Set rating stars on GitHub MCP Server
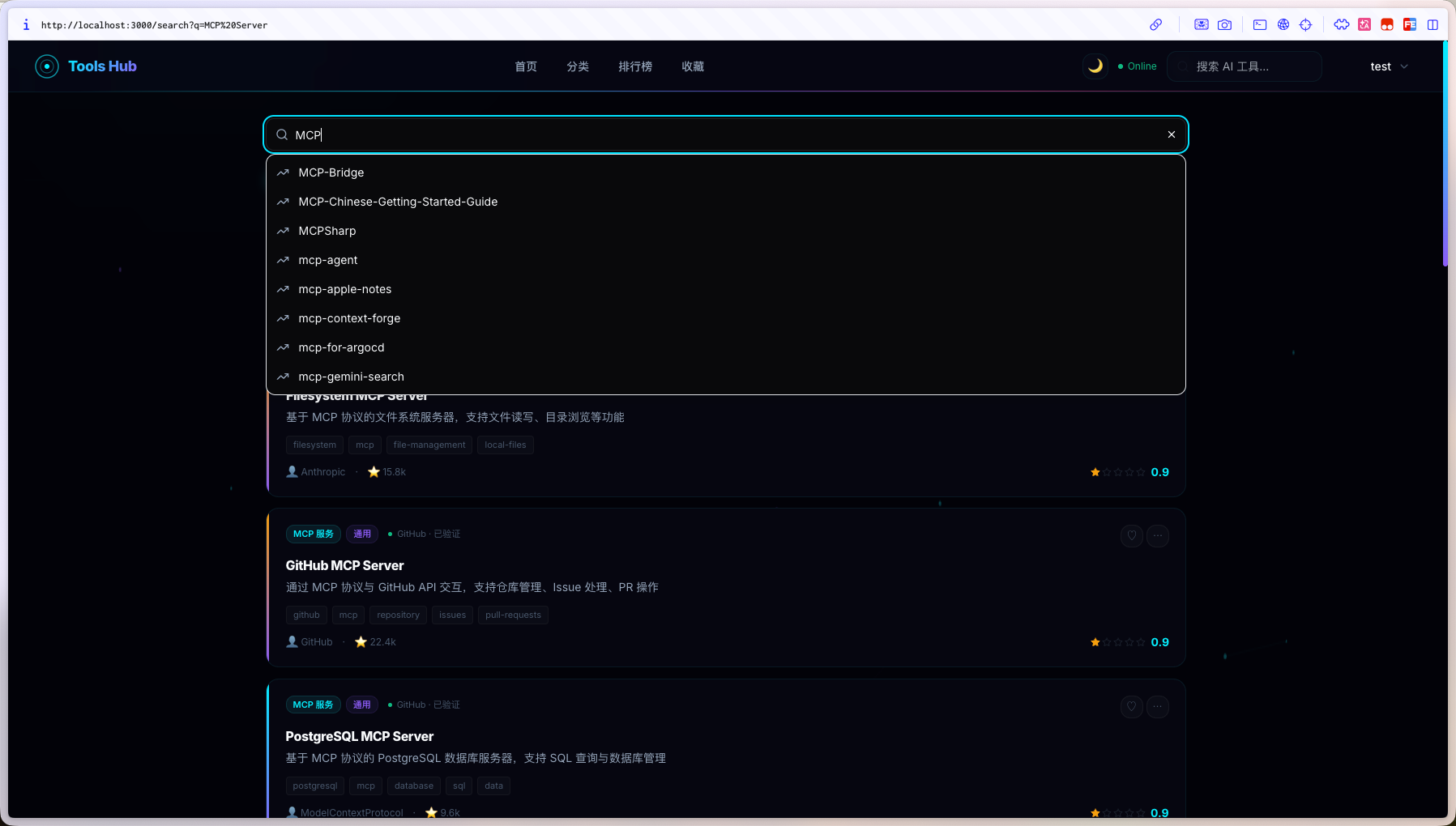This screenshot has height=826, width=1456. (x=1118, y=642)
